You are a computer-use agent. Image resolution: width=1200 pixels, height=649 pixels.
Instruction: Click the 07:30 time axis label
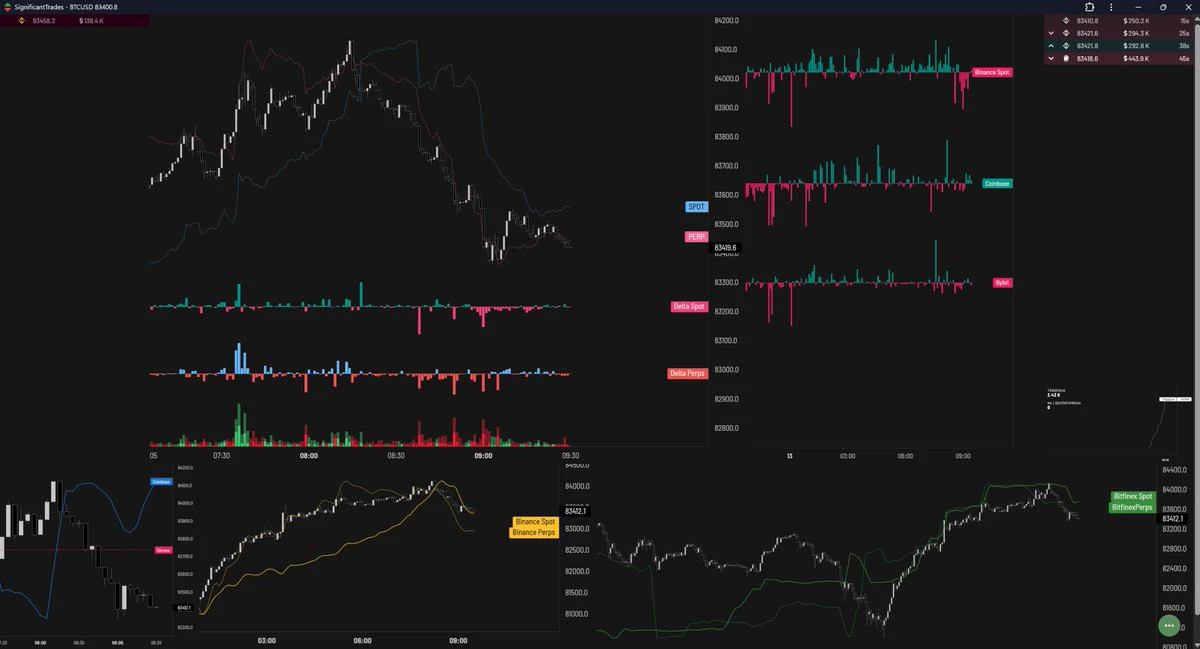(222, 455)
